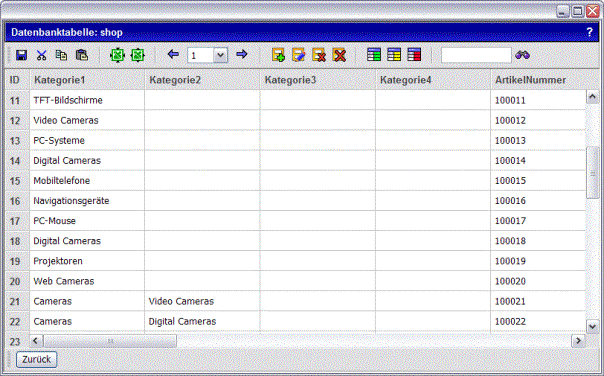Click the vertical scrollbar down arrow

592,327
